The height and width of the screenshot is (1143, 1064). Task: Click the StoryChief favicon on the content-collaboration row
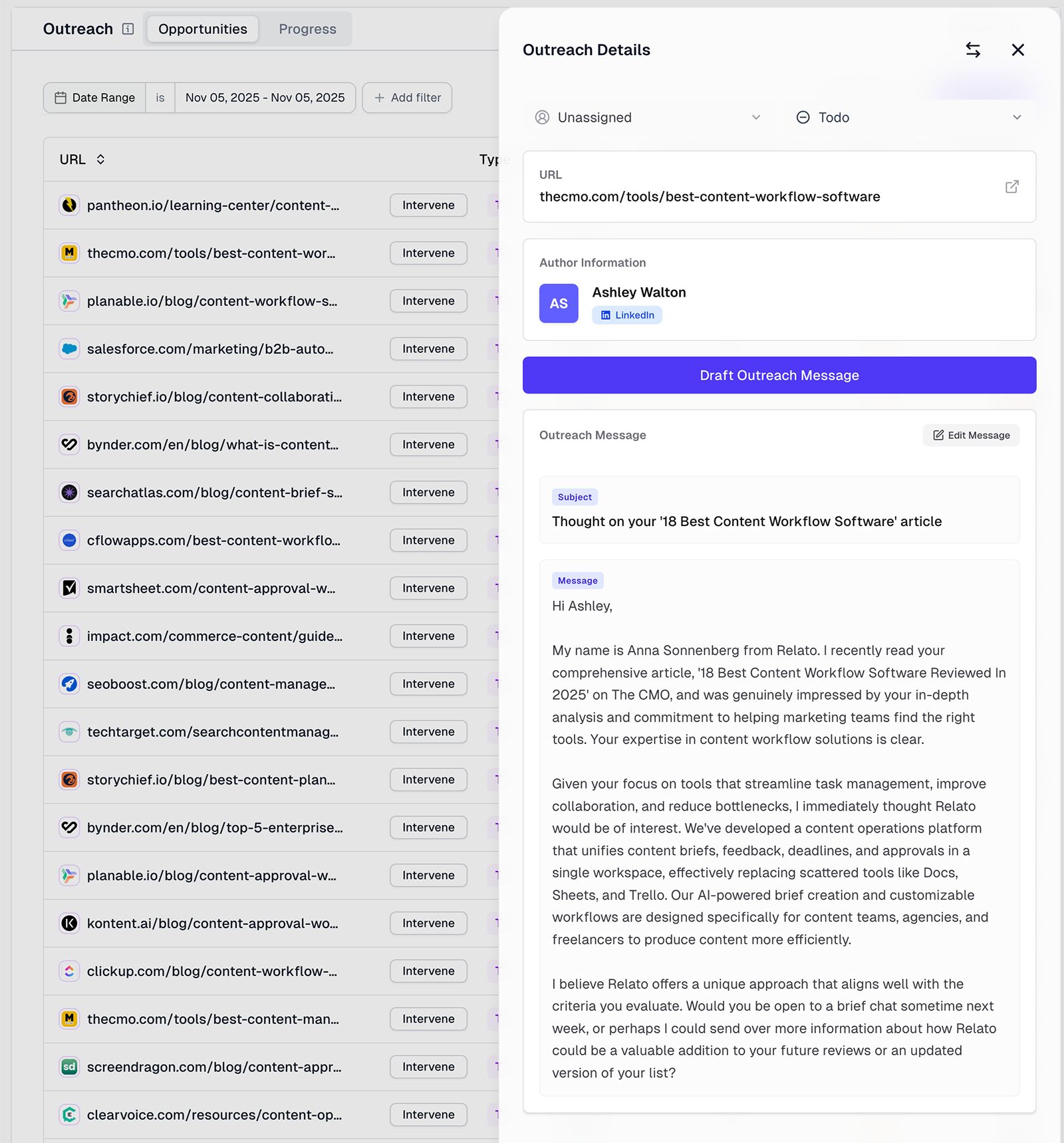coord(69,397)
